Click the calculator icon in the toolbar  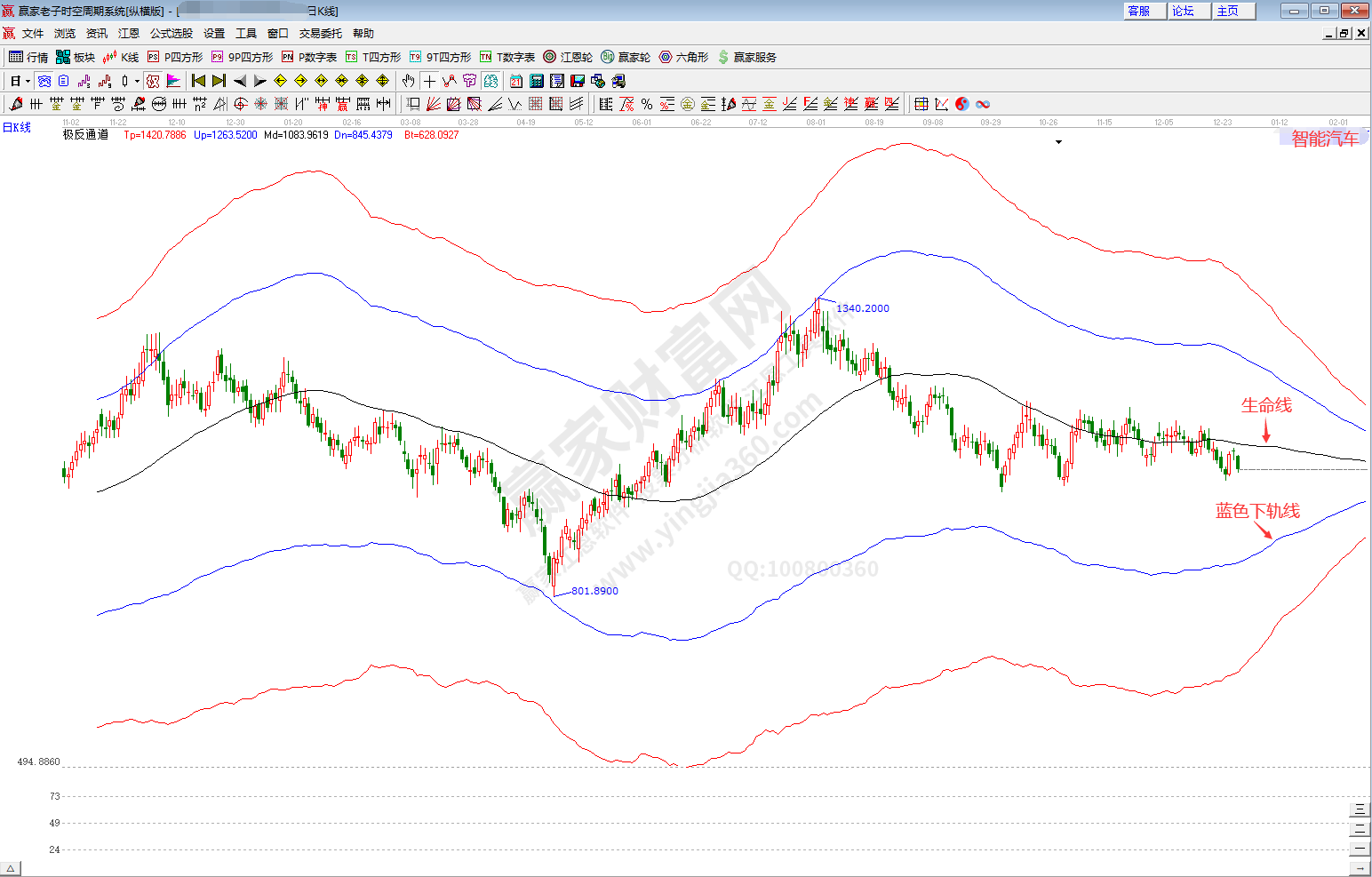[x=537, y=81]
